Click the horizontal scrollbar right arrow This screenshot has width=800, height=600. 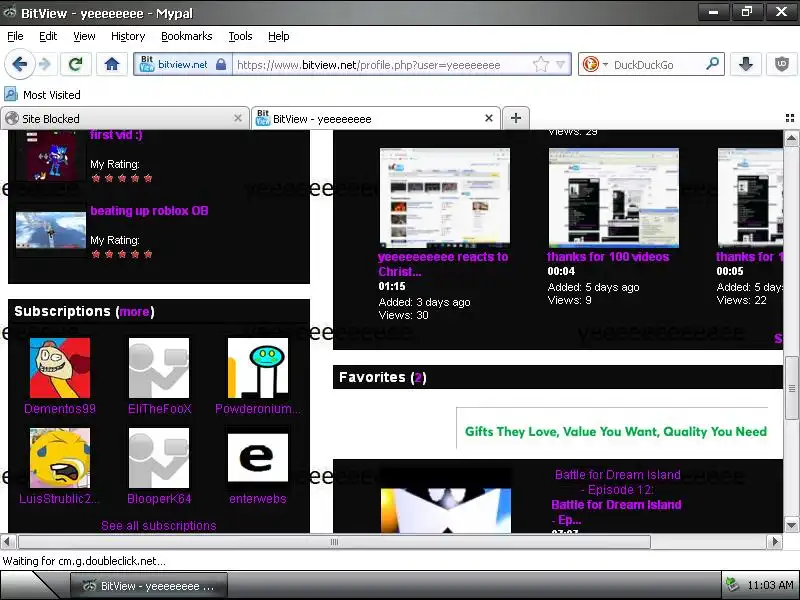coord(775,541)
